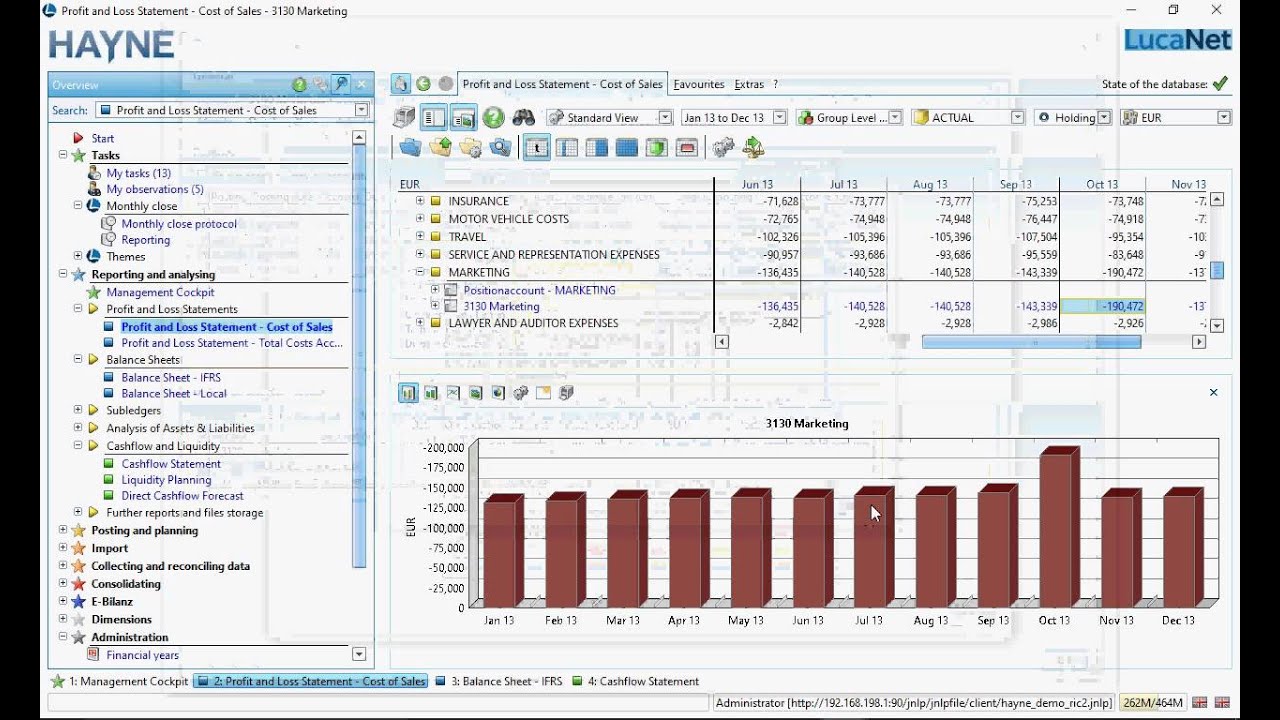The height and width of the screenshot is (720, 1280).
Task: Open settings gears in main toolbar
Action: (723, 148)
